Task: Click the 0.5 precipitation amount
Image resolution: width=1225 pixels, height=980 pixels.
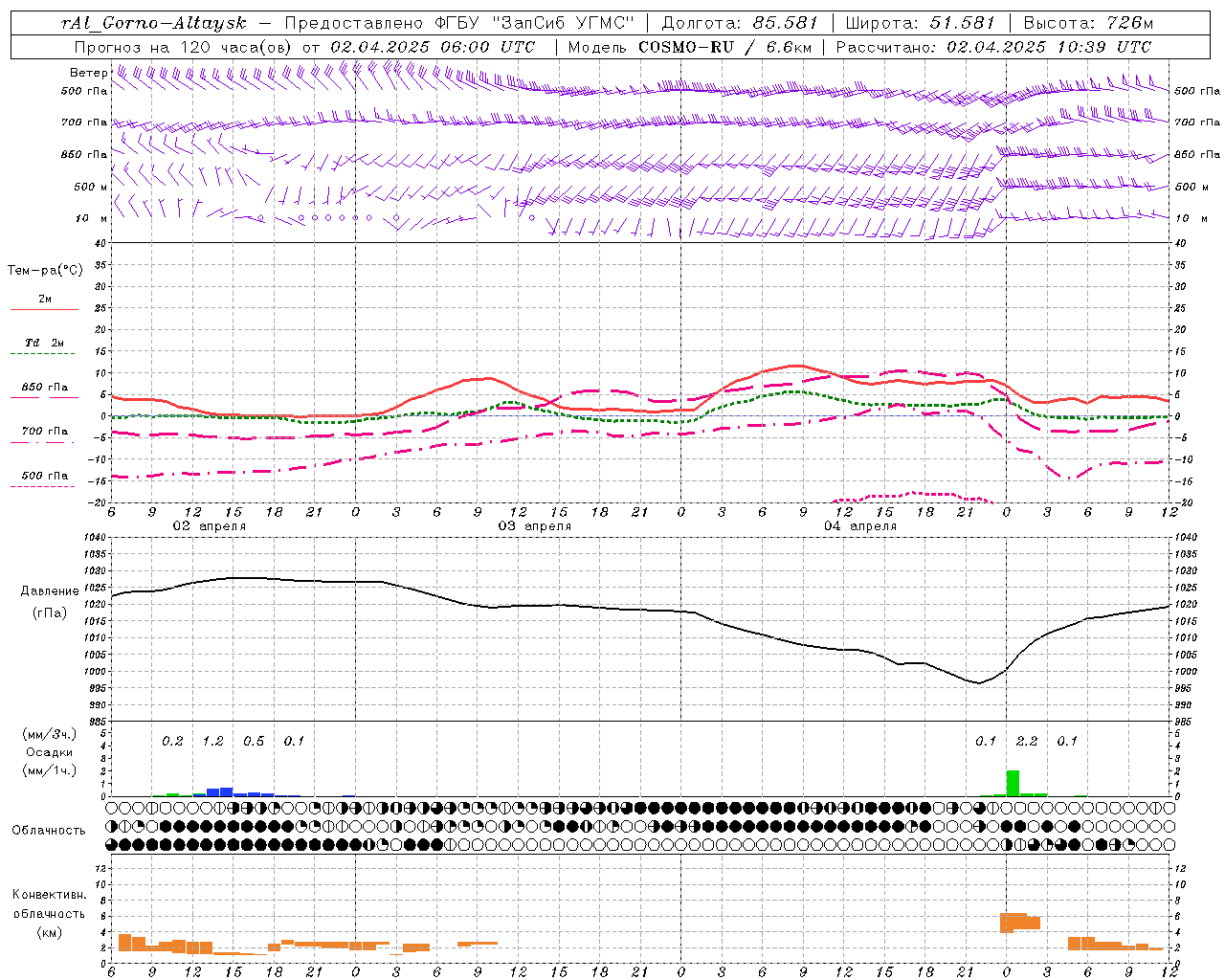Action: (x=254, y=741)
